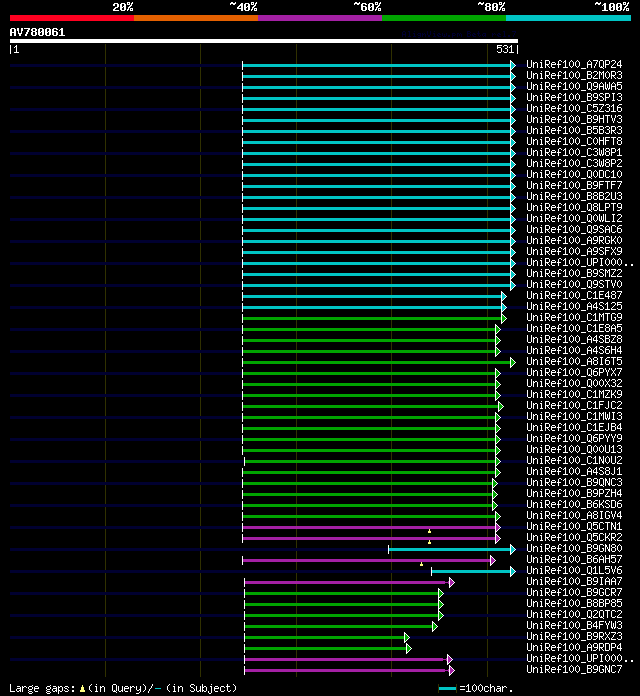Image resolution: width=640 pixels, height=696 pixels.
Task: Open the UniRef100_B6KSD6 entry
Action: click(x=574, y=504)
